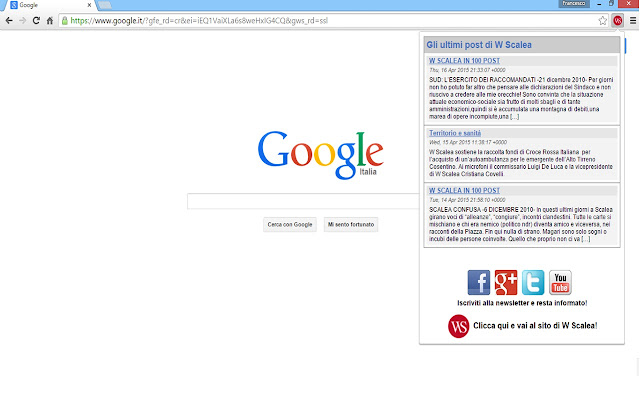The height and width of the screenshot is (400, 640).
Task: Restore down the Chrome window
Action: pyautogui.click(x=611, y=3)
